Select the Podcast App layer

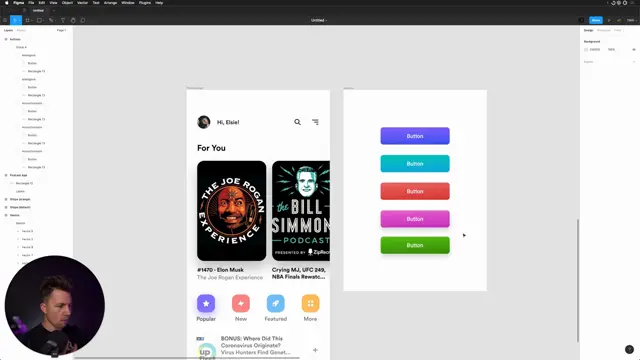18,175
